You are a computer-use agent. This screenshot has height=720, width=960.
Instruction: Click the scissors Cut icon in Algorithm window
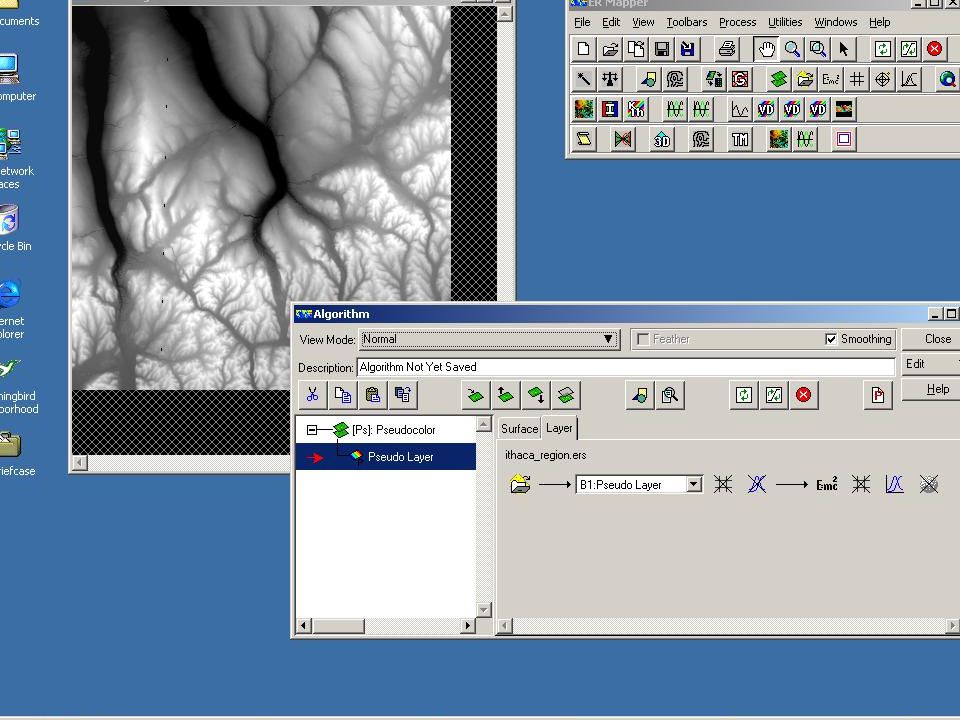tap(313, 395)
